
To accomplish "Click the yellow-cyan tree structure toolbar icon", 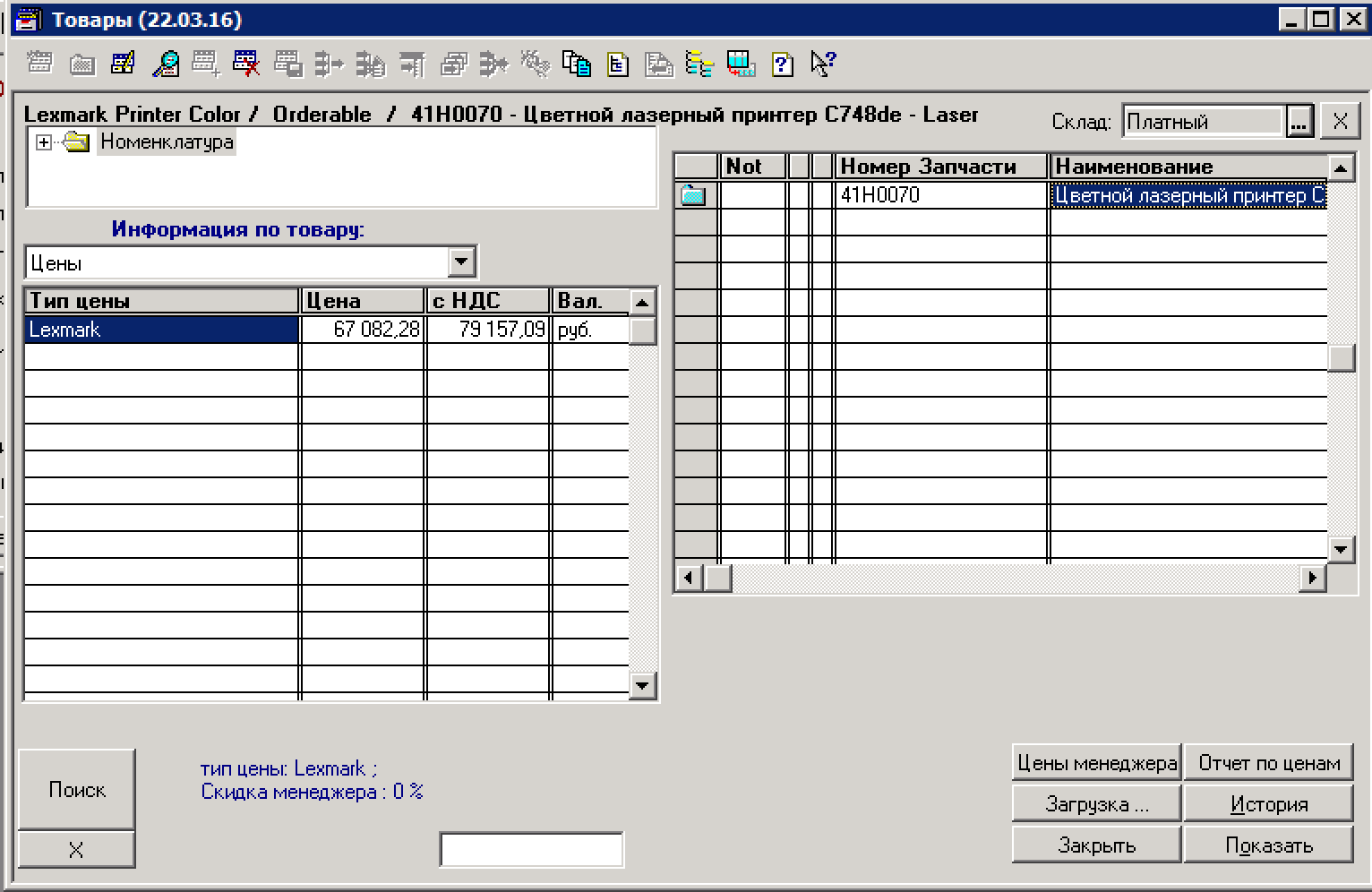I will click(699, 64).
